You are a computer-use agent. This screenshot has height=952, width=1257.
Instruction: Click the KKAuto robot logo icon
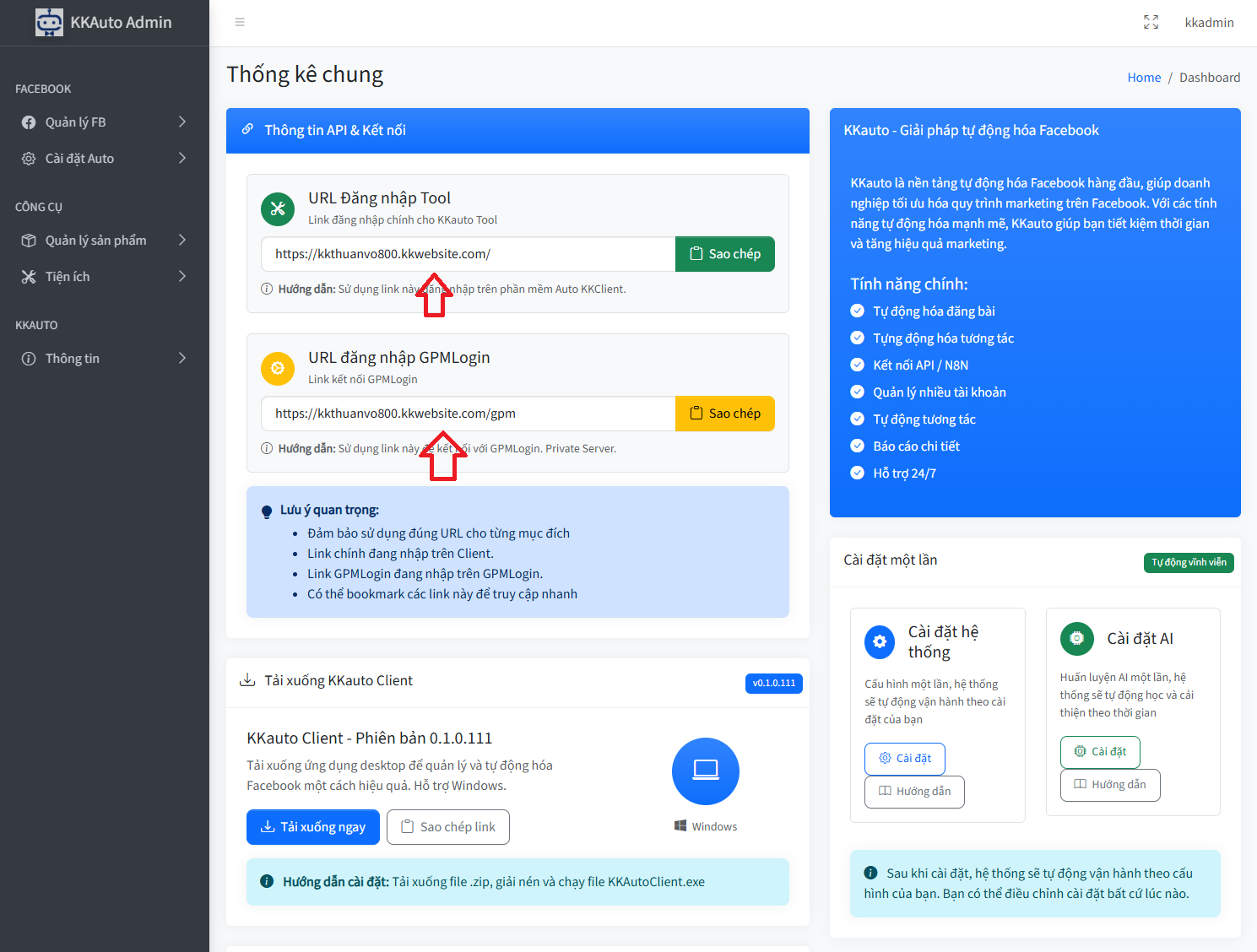click(x=49, y=23)
